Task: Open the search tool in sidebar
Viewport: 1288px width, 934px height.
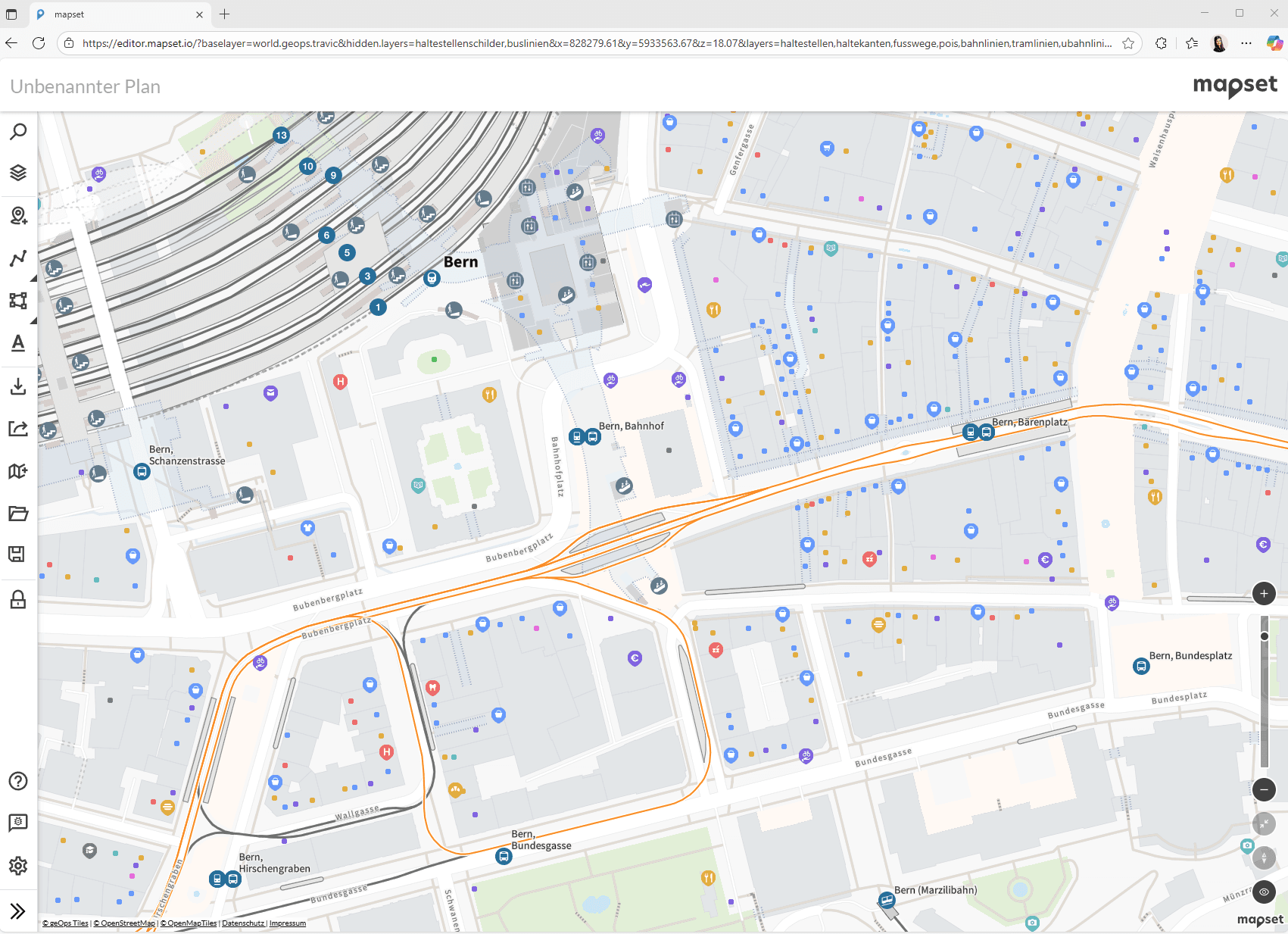Action: click(x=18, y=132)
